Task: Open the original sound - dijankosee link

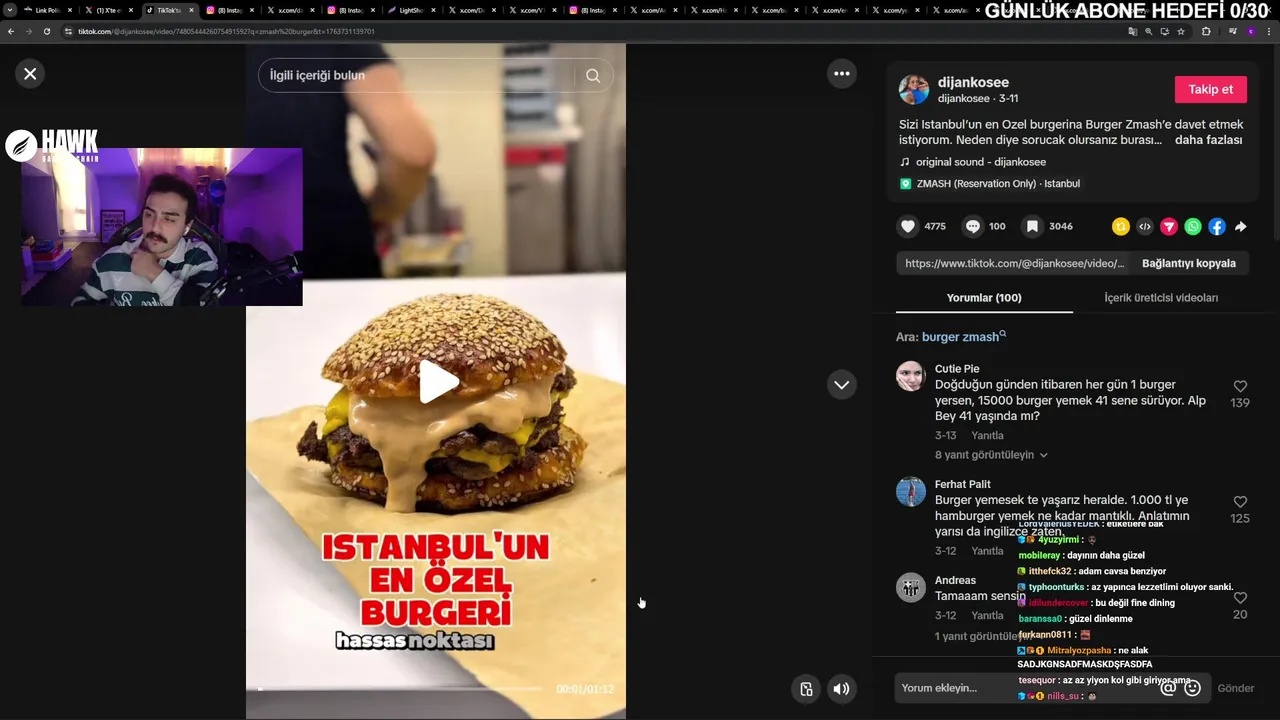Action: point(981,162)
